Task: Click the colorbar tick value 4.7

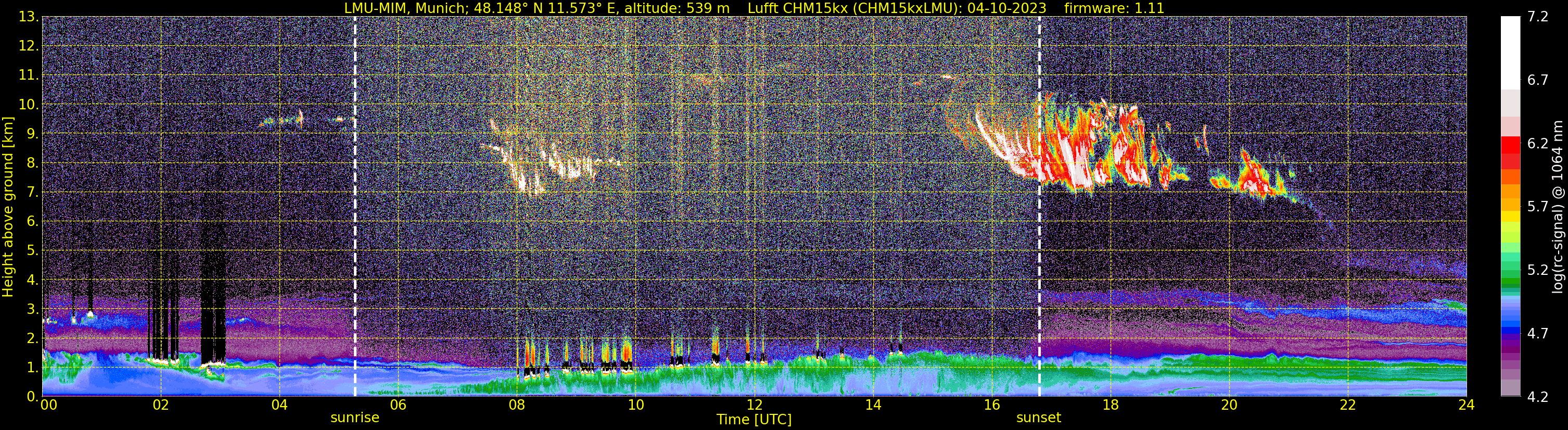Action: 1538,334
